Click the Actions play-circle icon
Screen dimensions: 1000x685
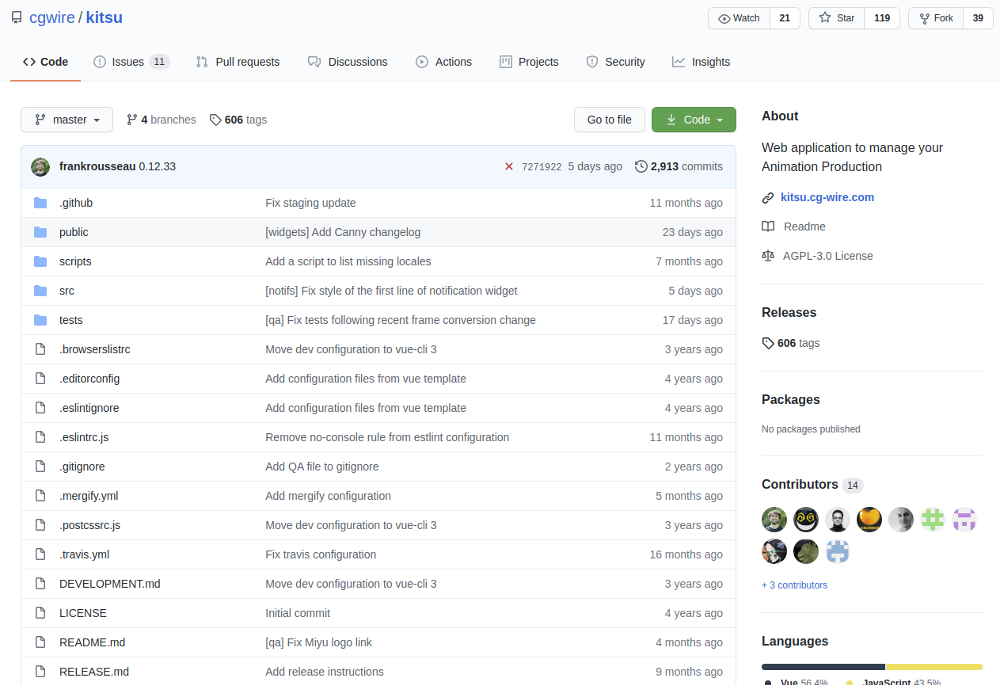pos(422,61)
